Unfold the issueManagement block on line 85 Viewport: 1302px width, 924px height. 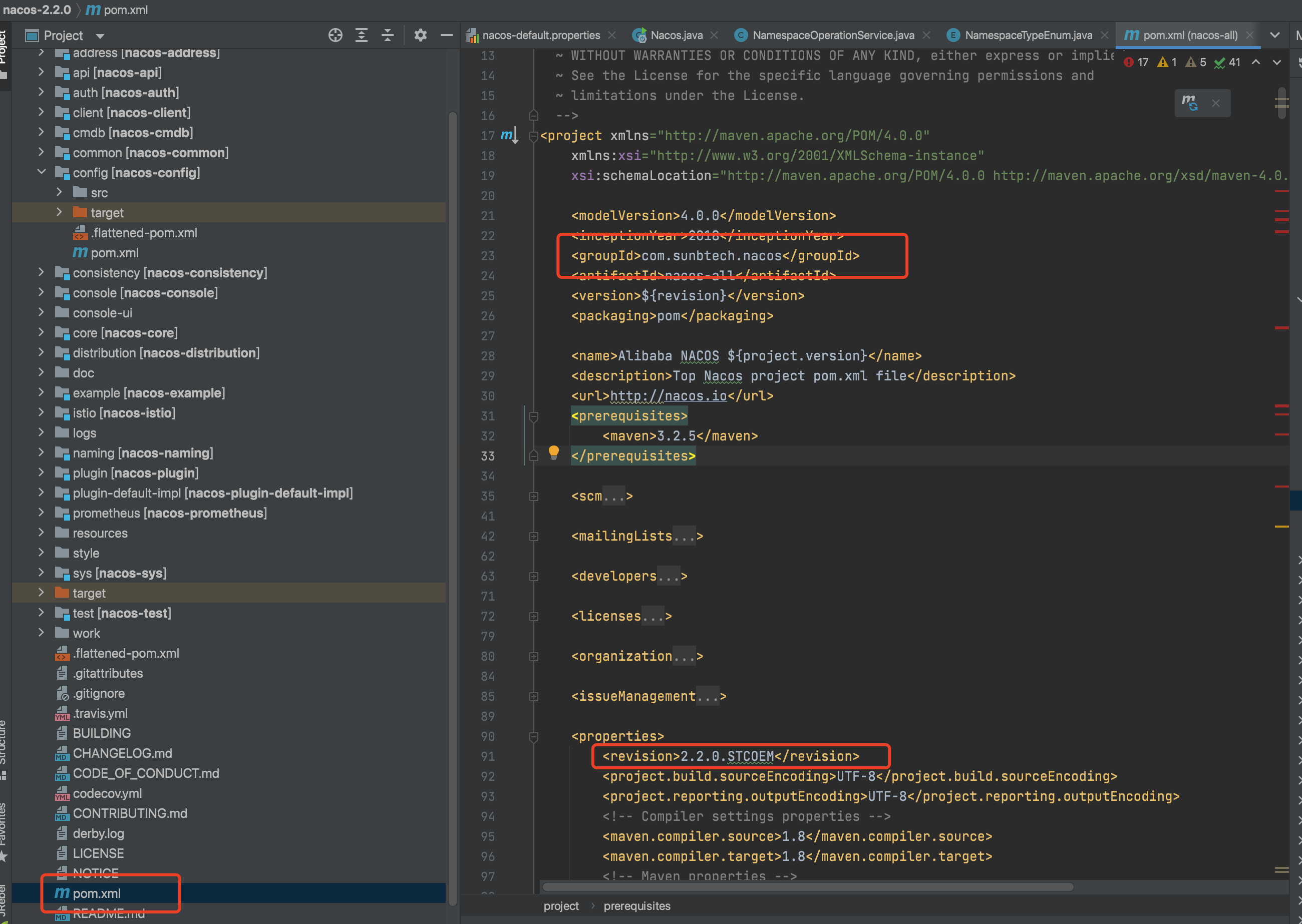(x=534, y=696)
